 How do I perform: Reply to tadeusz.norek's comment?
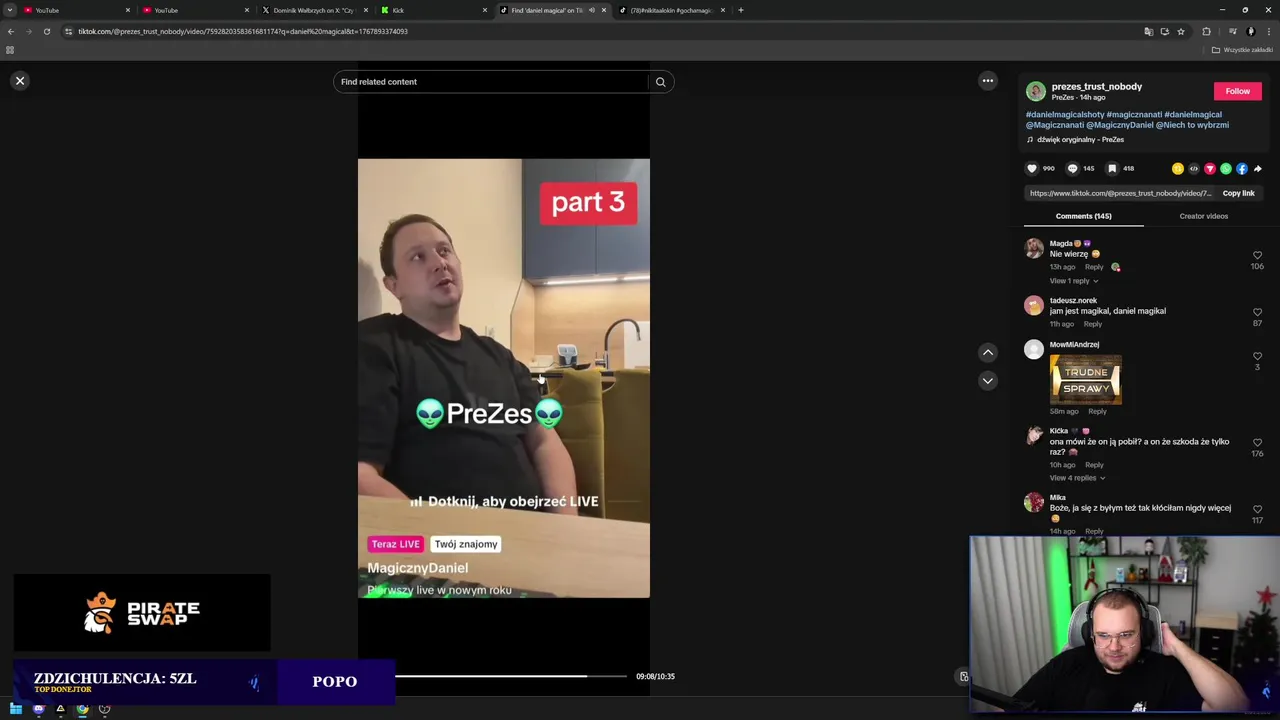(x=1092, y=324)
